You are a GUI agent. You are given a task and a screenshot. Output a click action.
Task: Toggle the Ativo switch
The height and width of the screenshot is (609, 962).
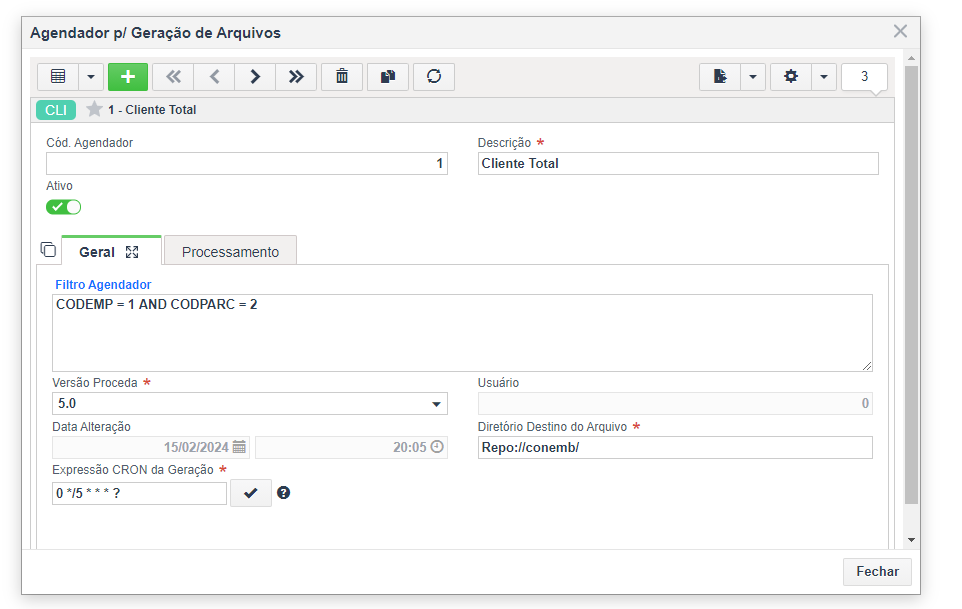63,207
